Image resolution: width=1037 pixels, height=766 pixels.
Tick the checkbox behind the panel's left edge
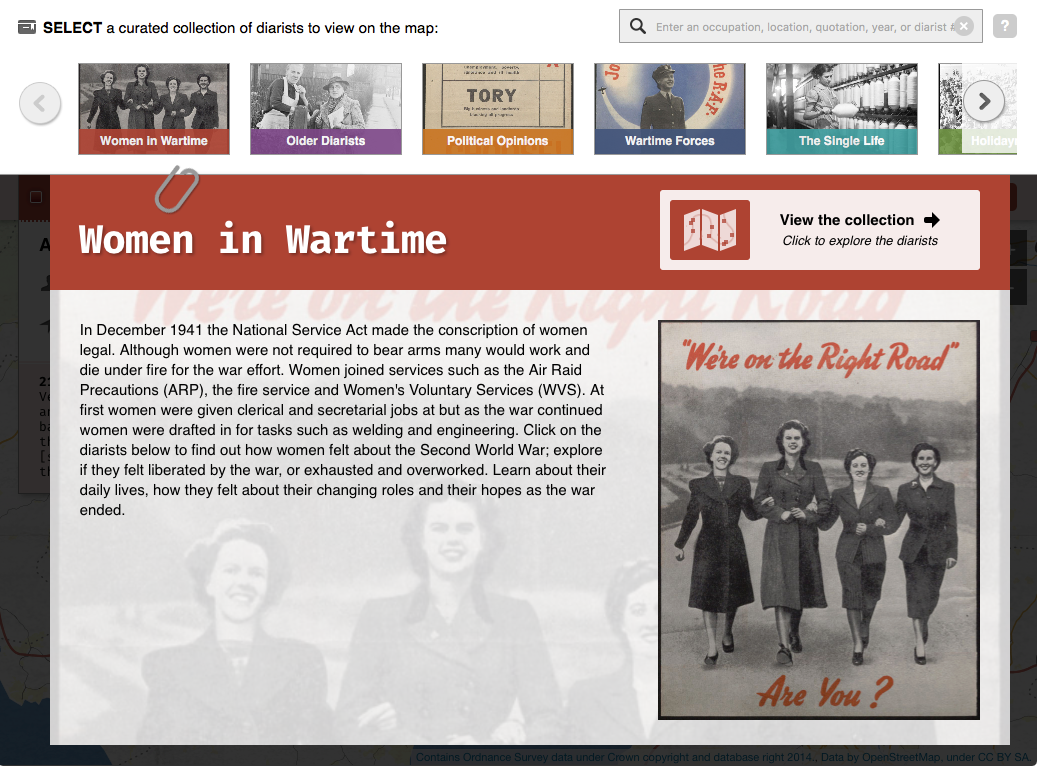pos(36,197)
